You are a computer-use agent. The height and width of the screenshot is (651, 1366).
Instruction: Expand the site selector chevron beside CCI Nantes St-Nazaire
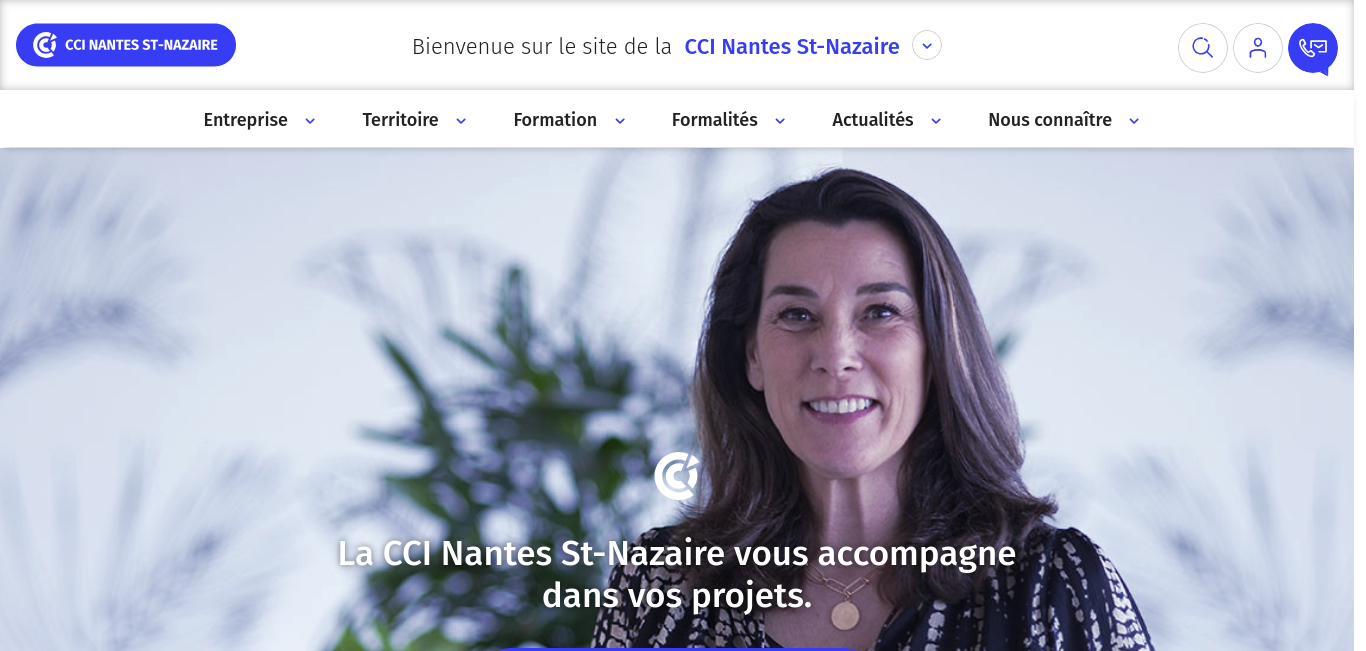[927, 45]
